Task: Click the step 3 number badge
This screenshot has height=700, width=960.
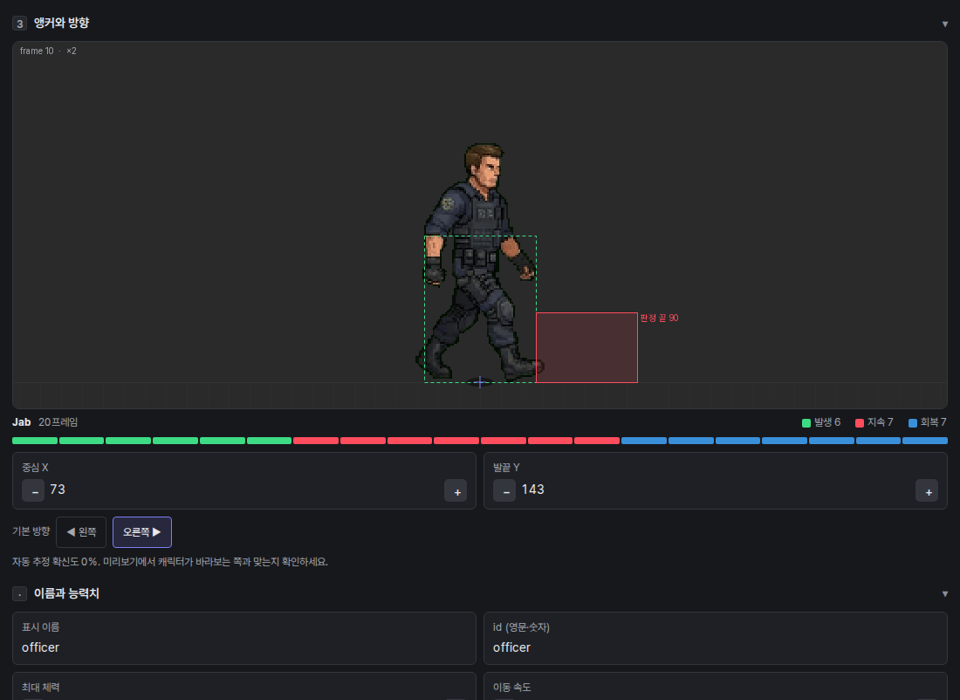Action: [20, 24]
